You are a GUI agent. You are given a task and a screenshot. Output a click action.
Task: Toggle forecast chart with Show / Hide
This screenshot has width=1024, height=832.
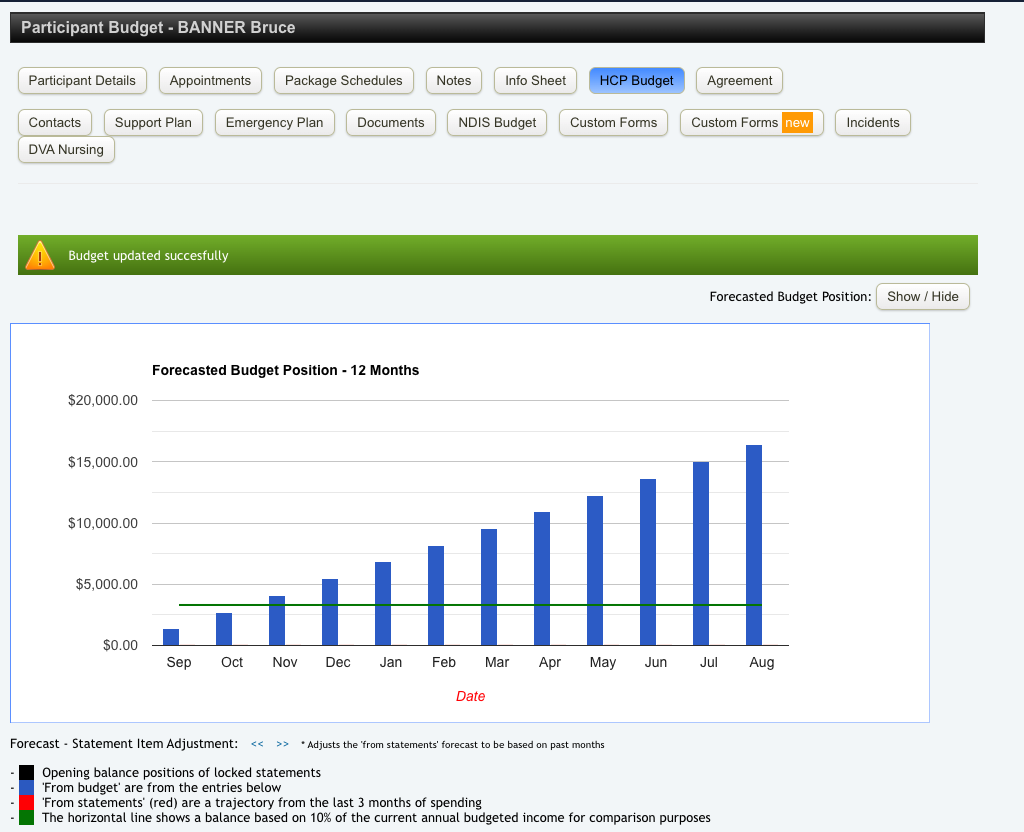tap(922, 297)
